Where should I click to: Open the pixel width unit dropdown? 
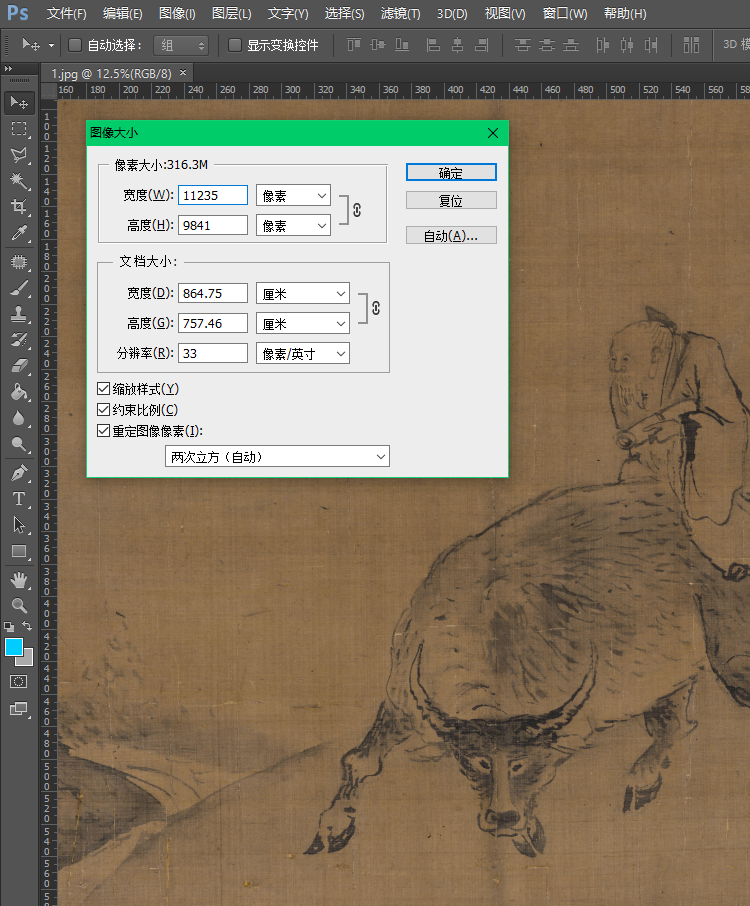click(294, 195)
